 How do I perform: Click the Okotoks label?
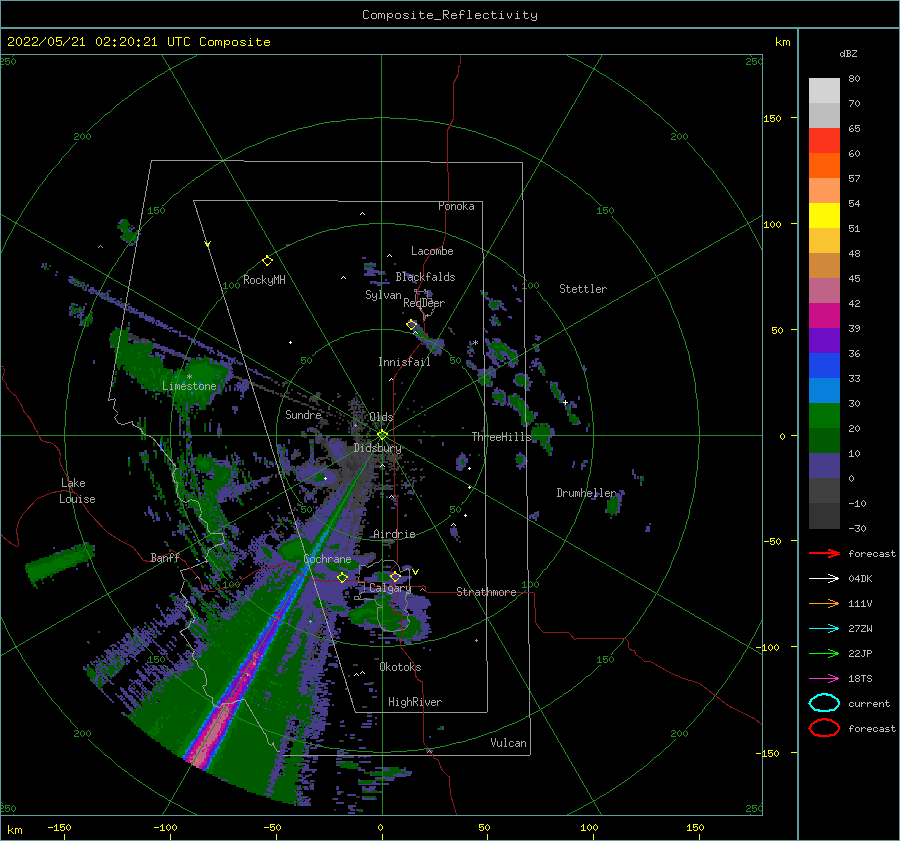tap(400, 667)
